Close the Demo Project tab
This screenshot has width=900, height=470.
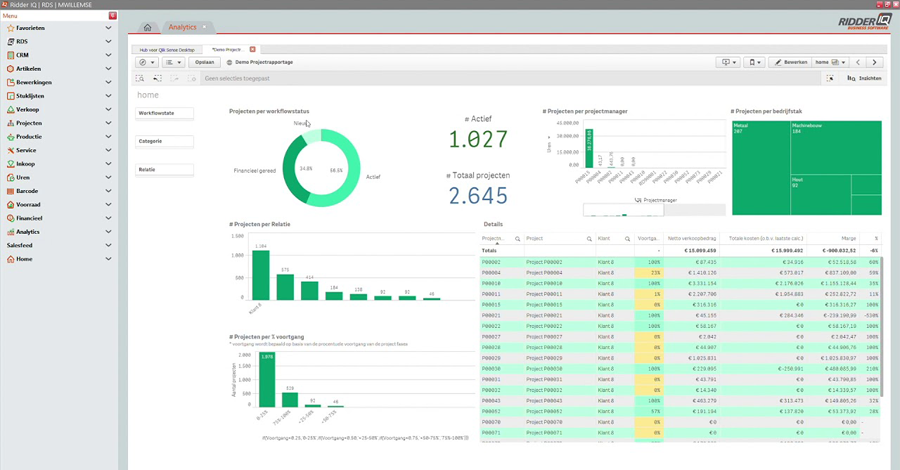pos(253,49)
